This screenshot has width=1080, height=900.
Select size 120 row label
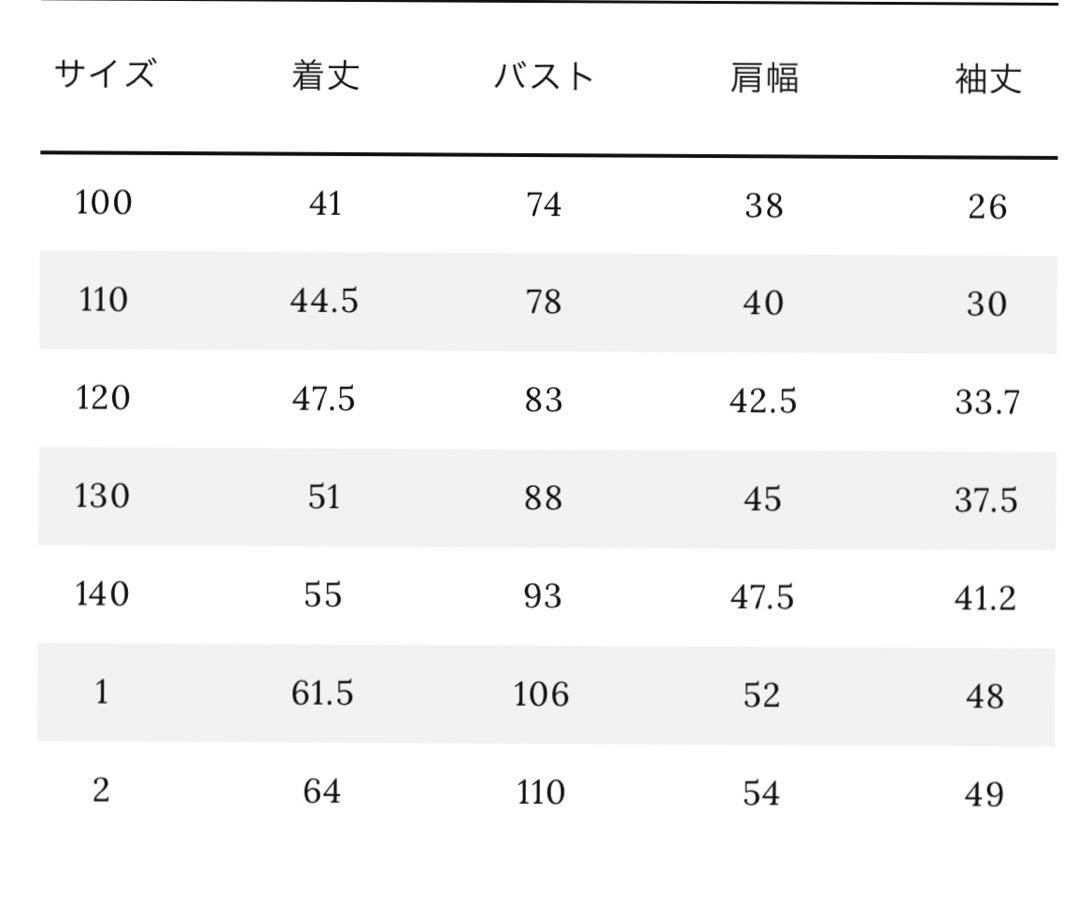pos(103,398)
